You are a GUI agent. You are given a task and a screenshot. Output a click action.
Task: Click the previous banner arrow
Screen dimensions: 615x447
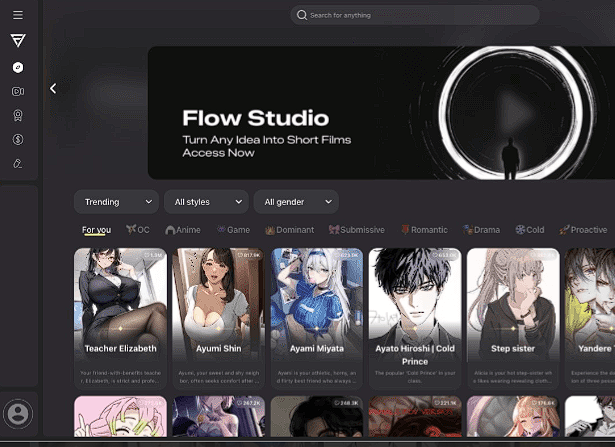53,88
